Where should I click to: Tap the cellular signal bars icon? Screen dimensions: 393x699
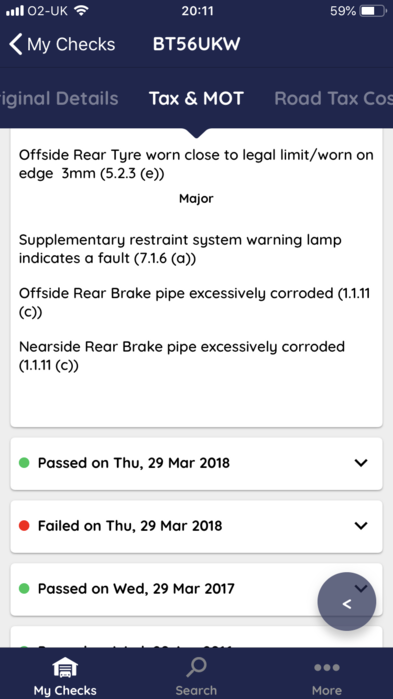point(15,11)
